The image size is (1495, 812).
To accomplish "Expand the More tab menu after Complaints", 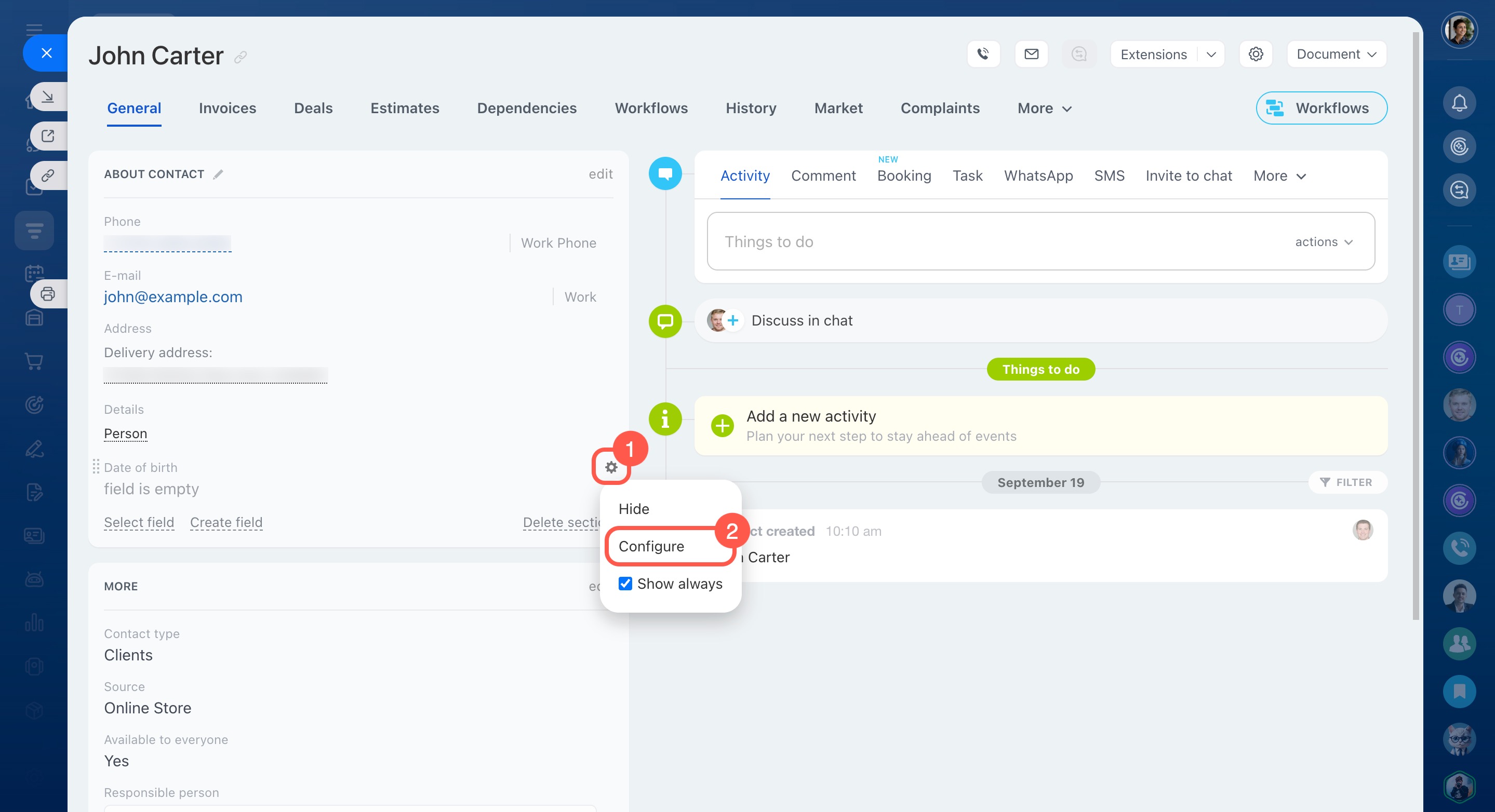I will pos(1044,109).
